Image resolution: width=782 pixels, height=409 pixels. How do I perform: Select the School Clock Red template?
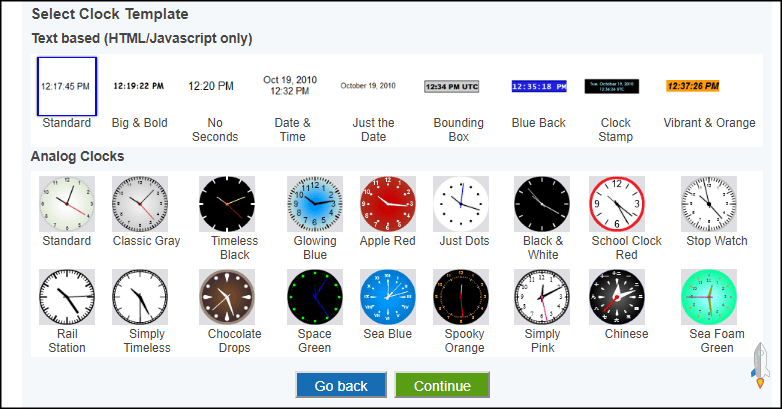[x=617, y=204]
